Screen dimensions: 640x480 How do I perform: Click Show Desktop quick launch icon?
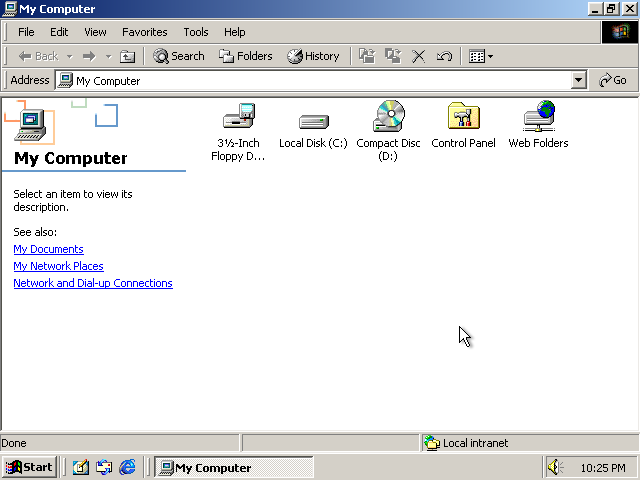tap(81, 467)
